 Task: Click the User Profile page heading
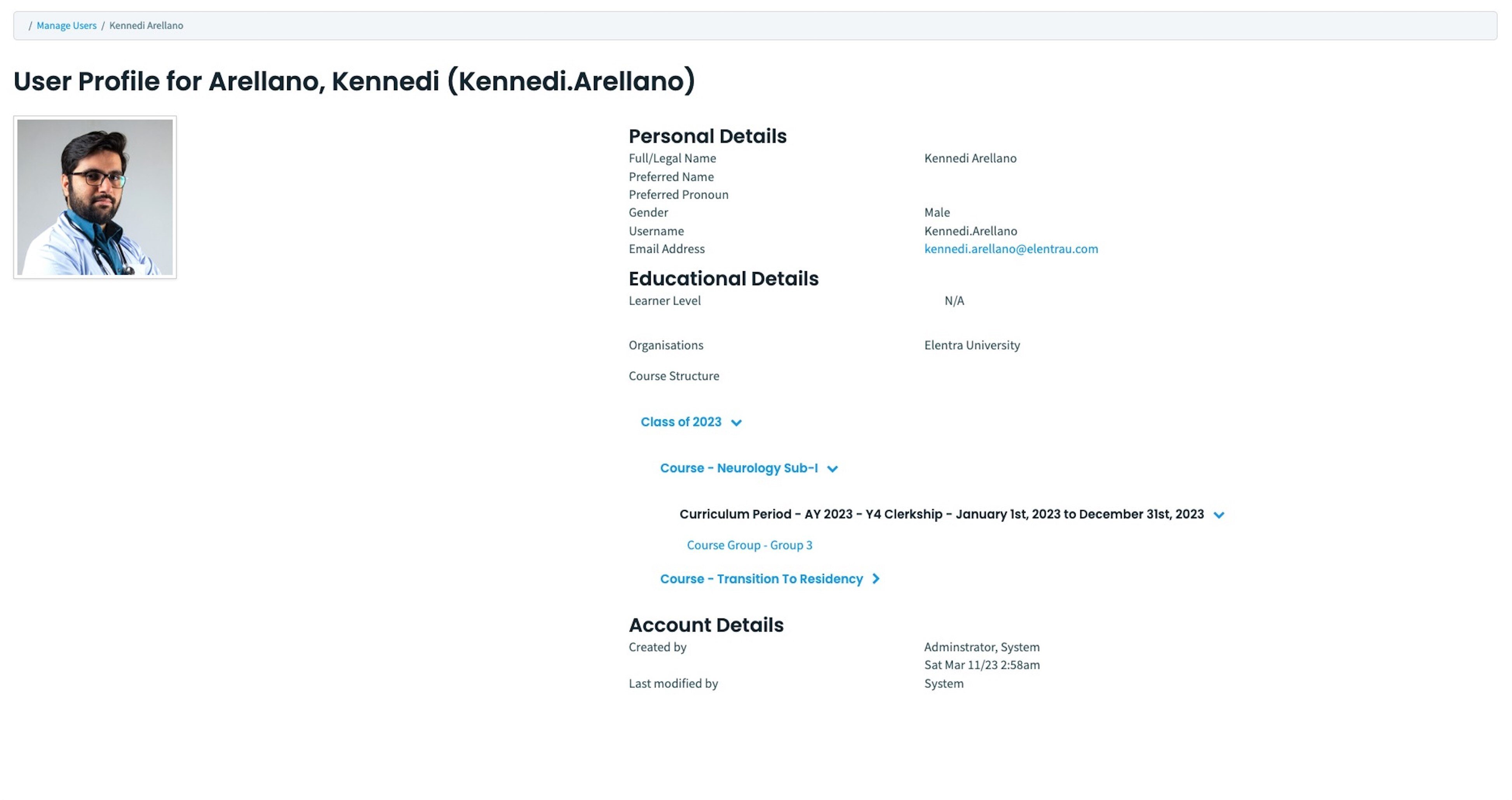click(x=354, y=81)
